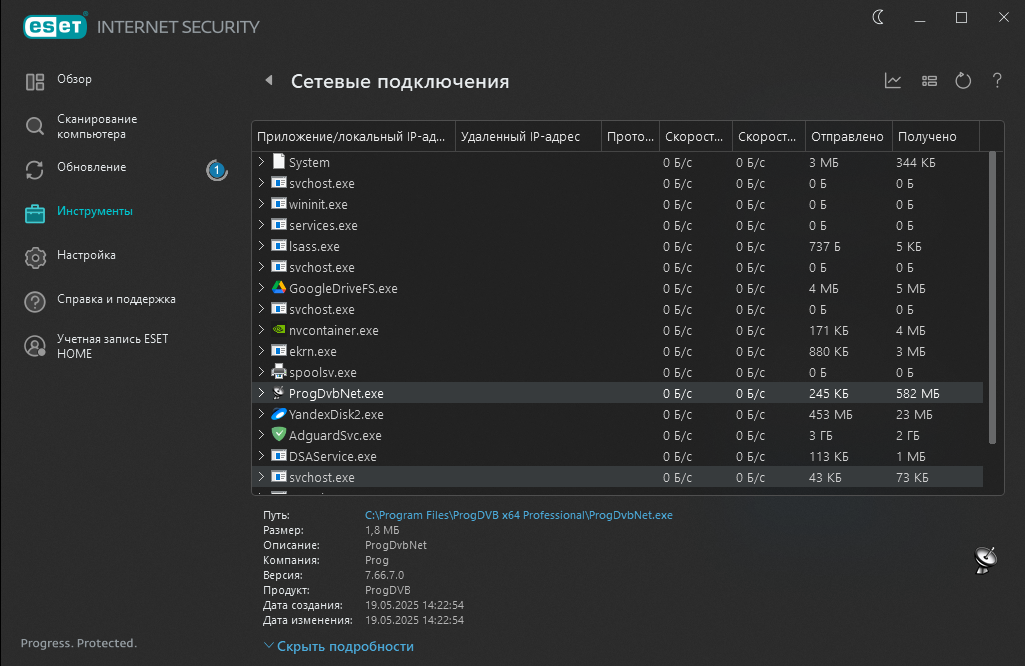The width and height of the screenshot is (1025, 666).
Task: Open the update notification badge
Action: pyautogui.click(x=216, y=170)
